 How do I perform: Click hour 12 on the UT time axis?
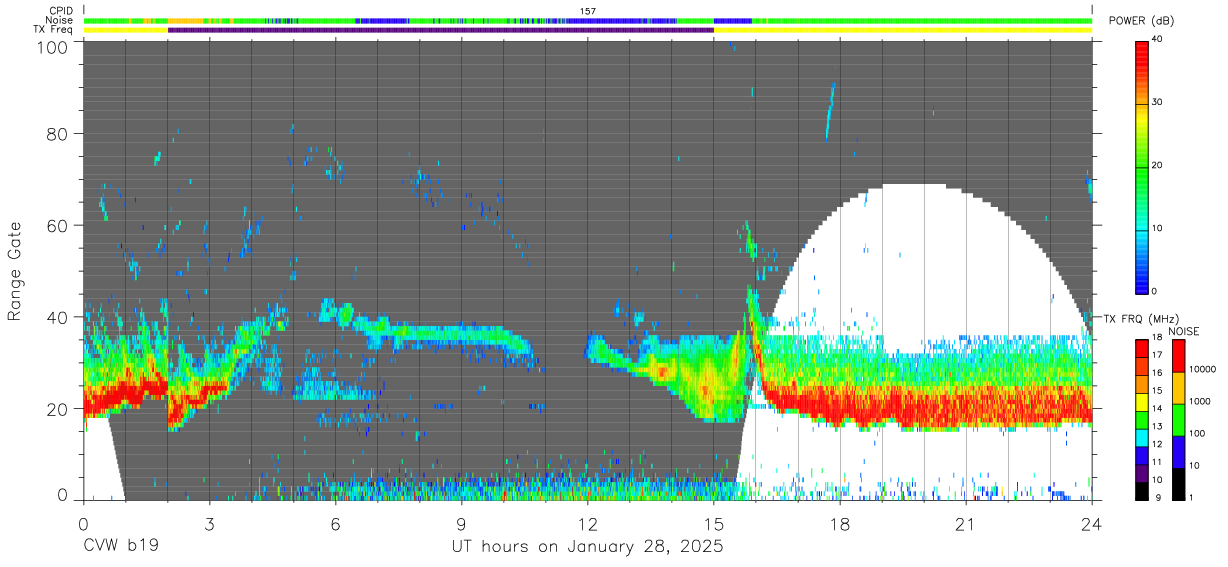pyautogui.click(x=587, y=523)
